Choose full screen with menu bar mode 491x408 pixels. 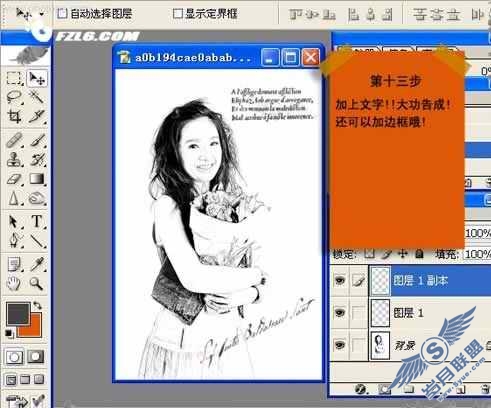pyautogui.click(x=25, y=380)
